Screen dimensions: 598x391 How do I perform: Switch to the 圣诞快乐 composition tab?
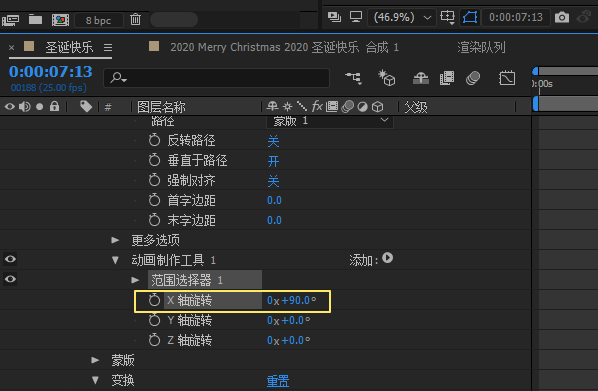point(69,47)
